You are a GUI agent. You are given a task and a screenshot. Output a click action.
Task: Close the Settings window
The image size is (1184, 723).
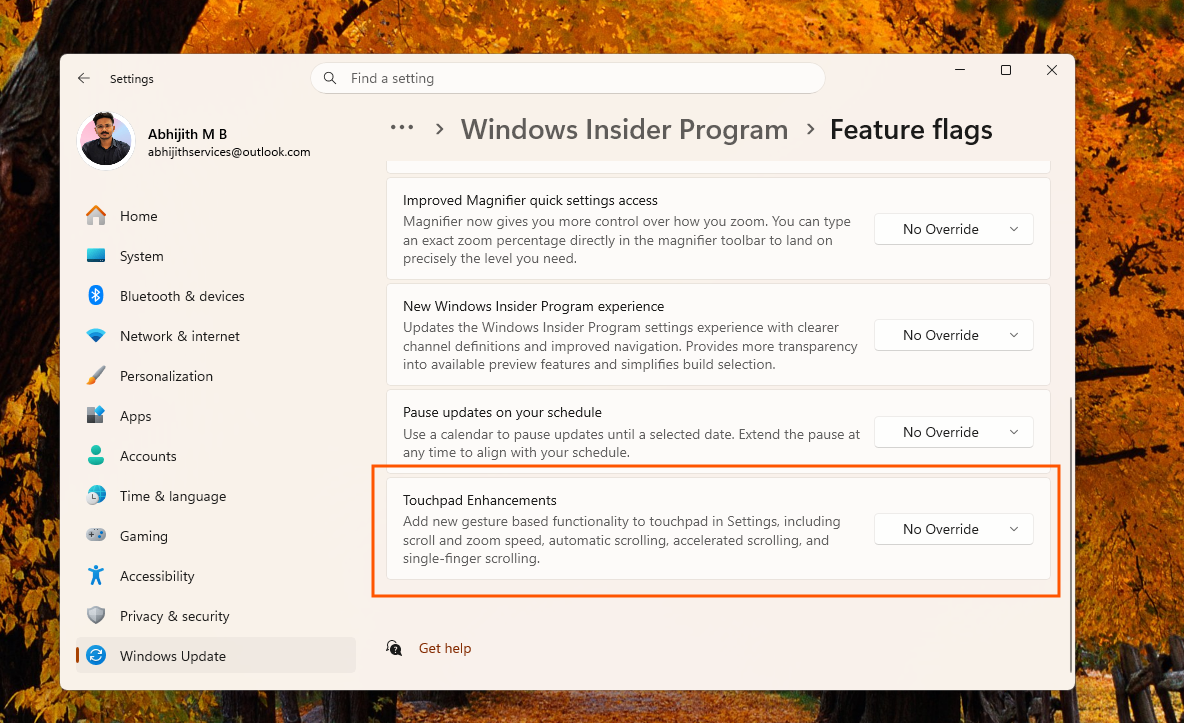pyautogui.click(x=1052, y=70)
